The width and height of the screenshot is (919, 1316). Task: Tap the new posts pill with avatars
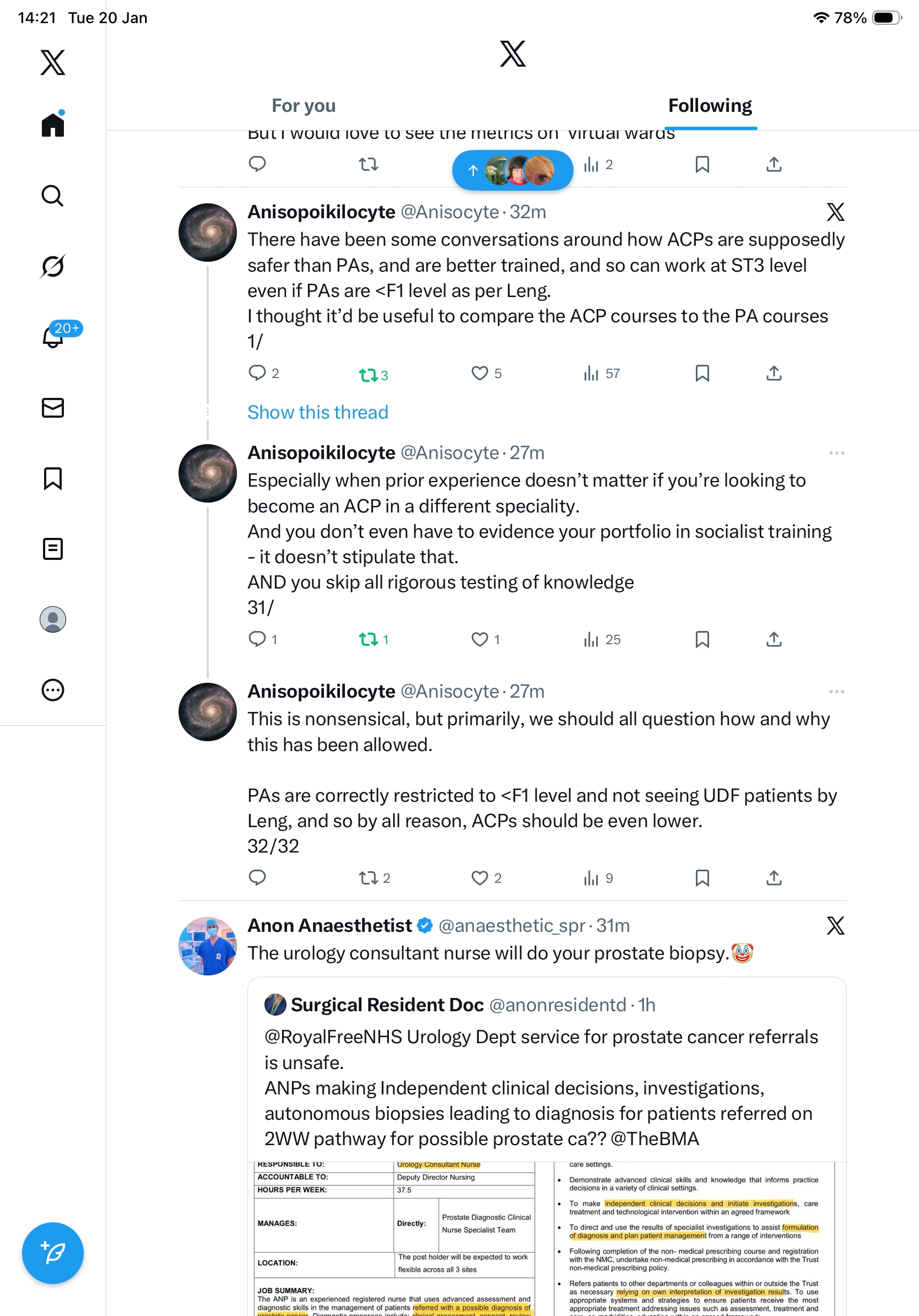(512, 170)
